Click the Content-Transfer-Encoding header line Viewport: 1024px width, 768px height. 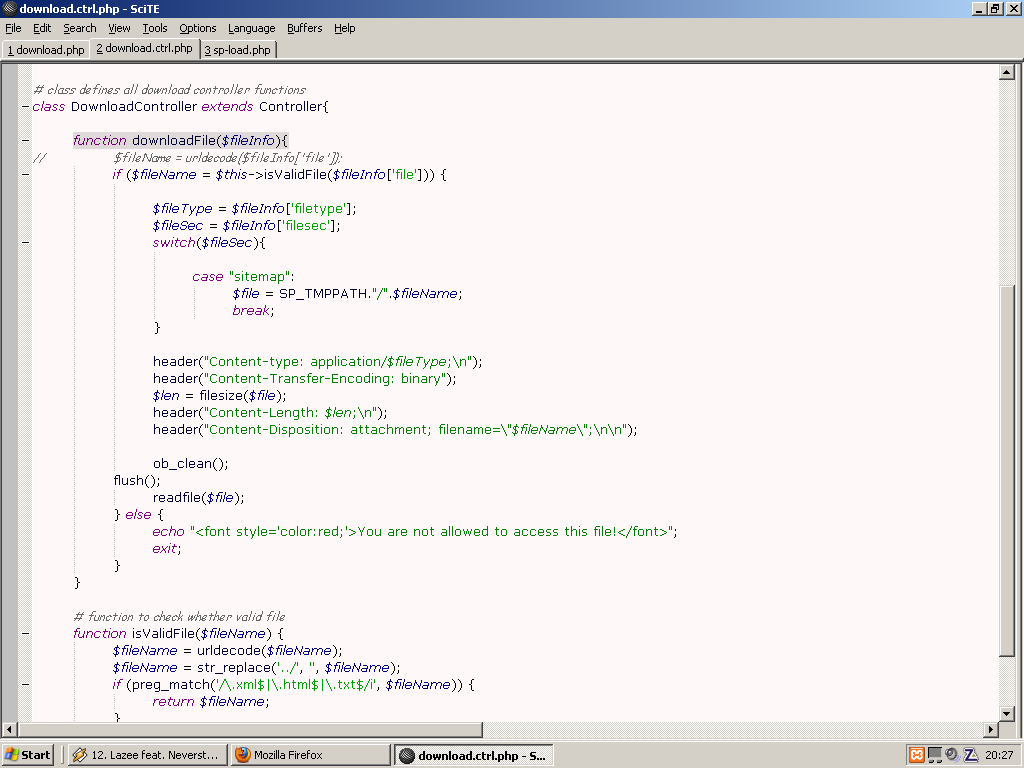(304, 378)
